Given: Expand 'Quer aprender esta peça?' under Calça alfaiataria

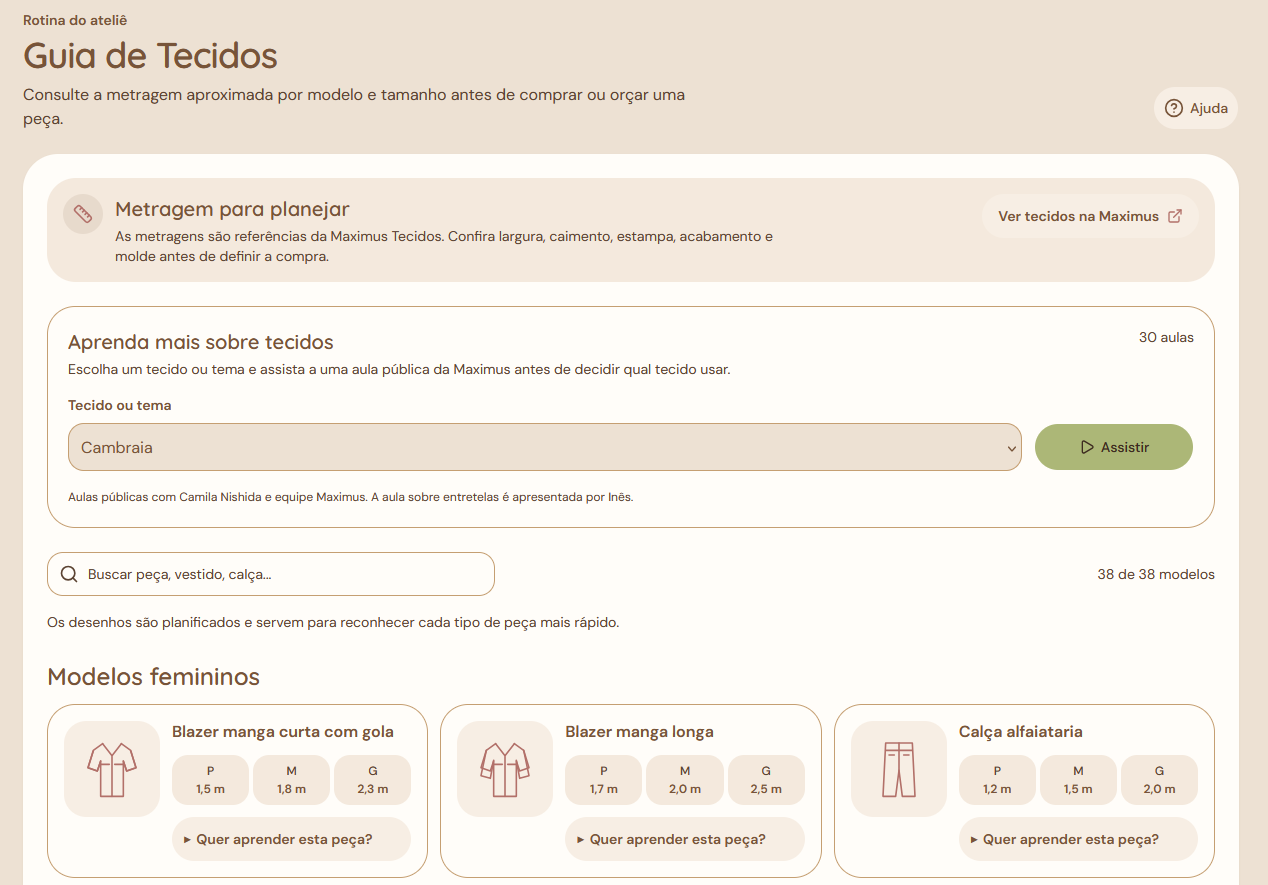Looking at the screenshot, I should pyautogui.click(x=1078, y=839).
